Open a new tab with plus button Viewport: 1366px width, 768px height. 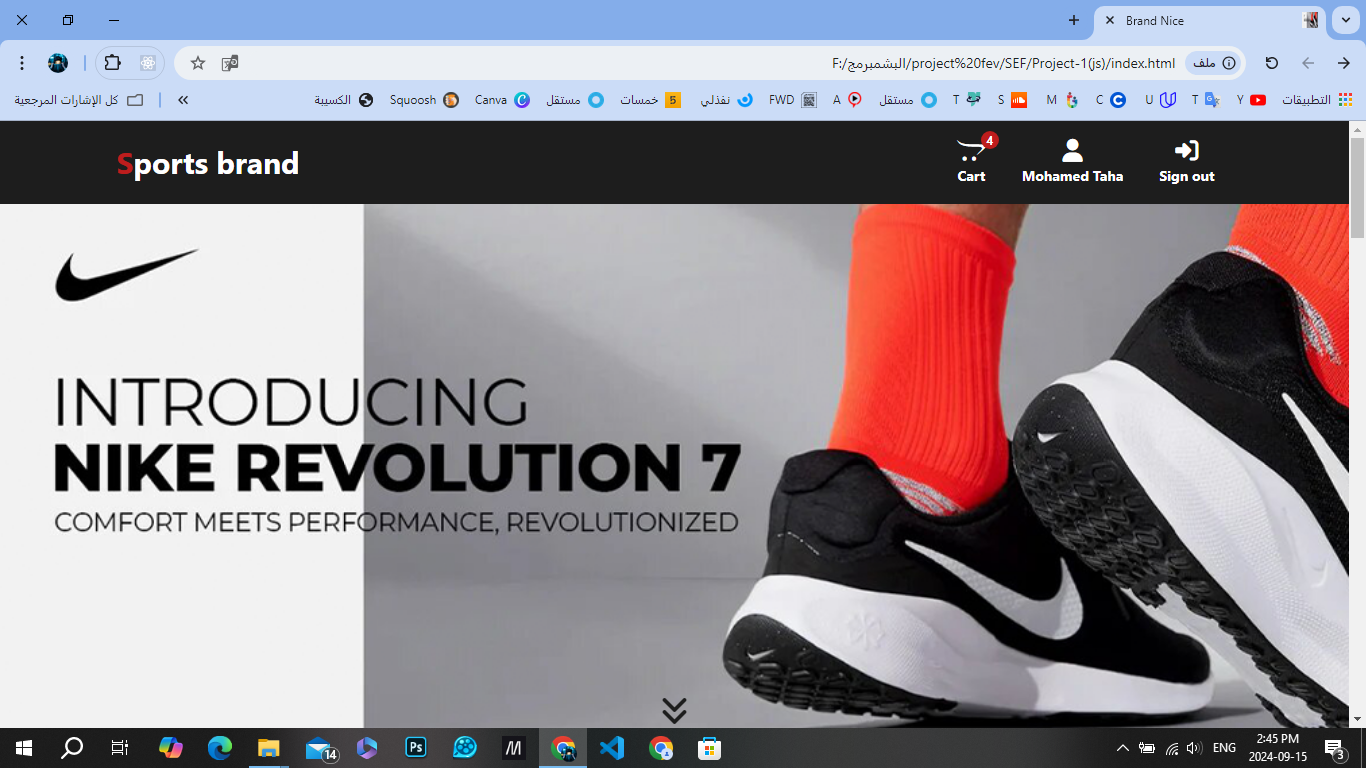[1074, 20]
